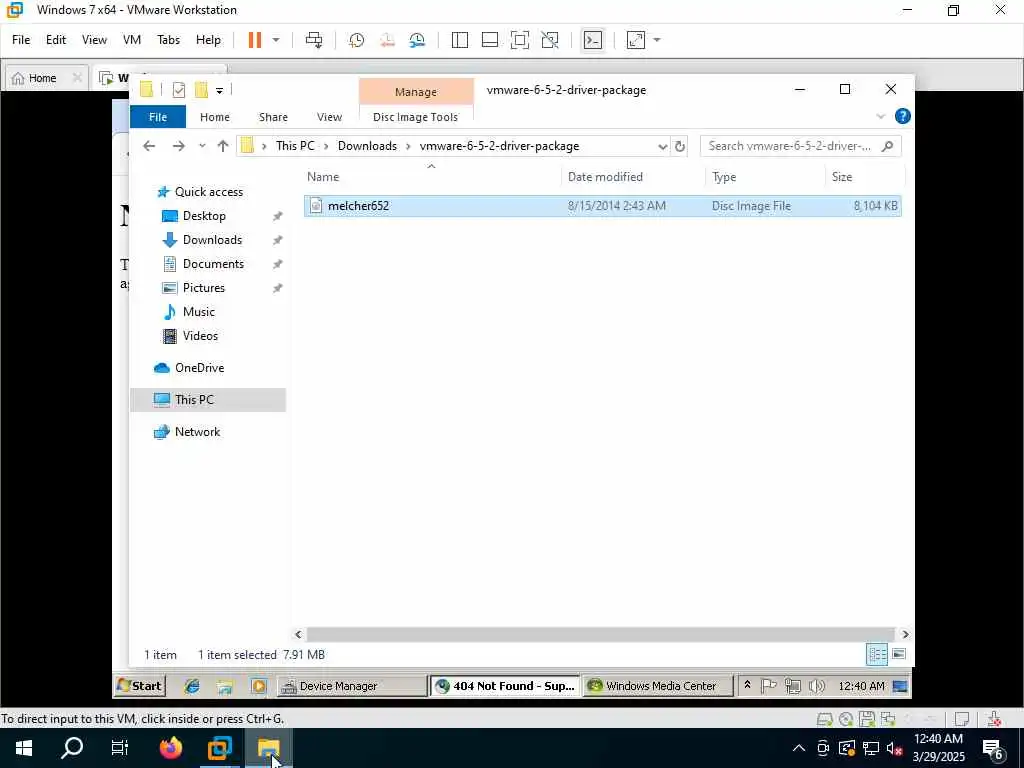1024x768 pixels.
Task: Open VMware Edit menu
Action: pyautogui.click(x=56, y=40)
